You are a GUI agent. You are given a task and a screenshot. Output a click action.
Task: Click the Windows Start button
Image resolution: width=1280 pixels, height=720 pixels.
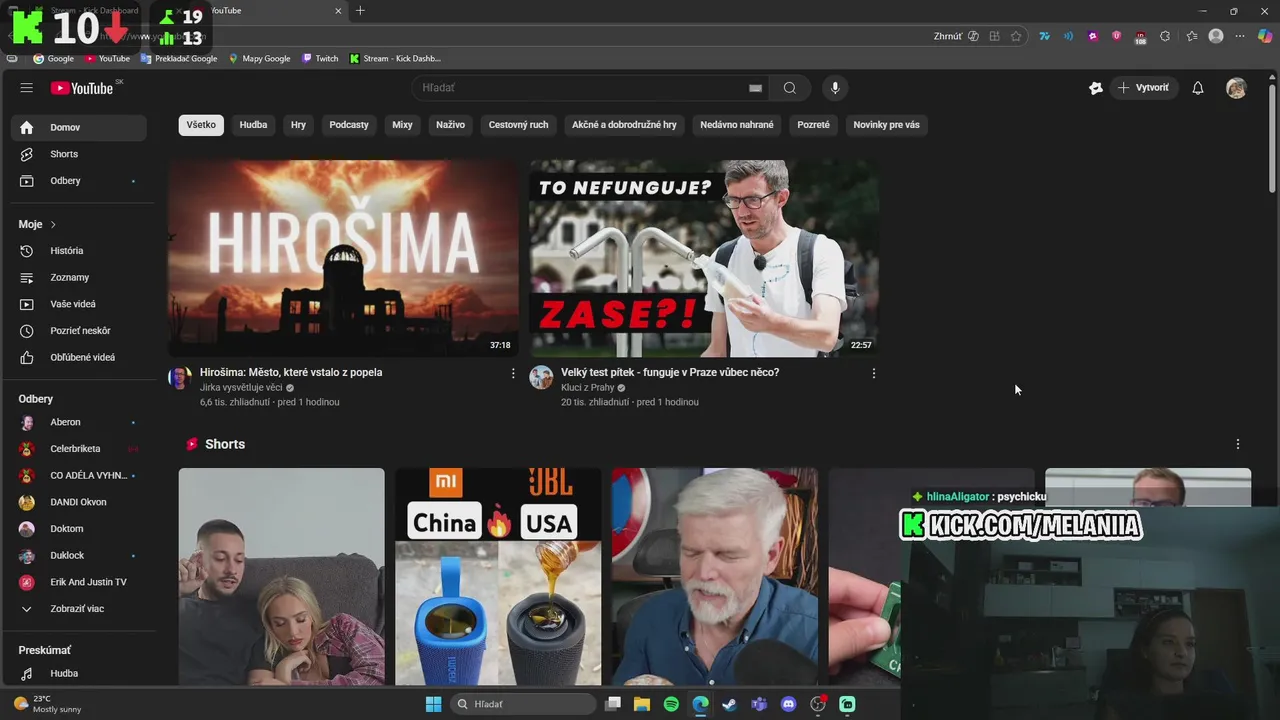[x=433, y=704]
